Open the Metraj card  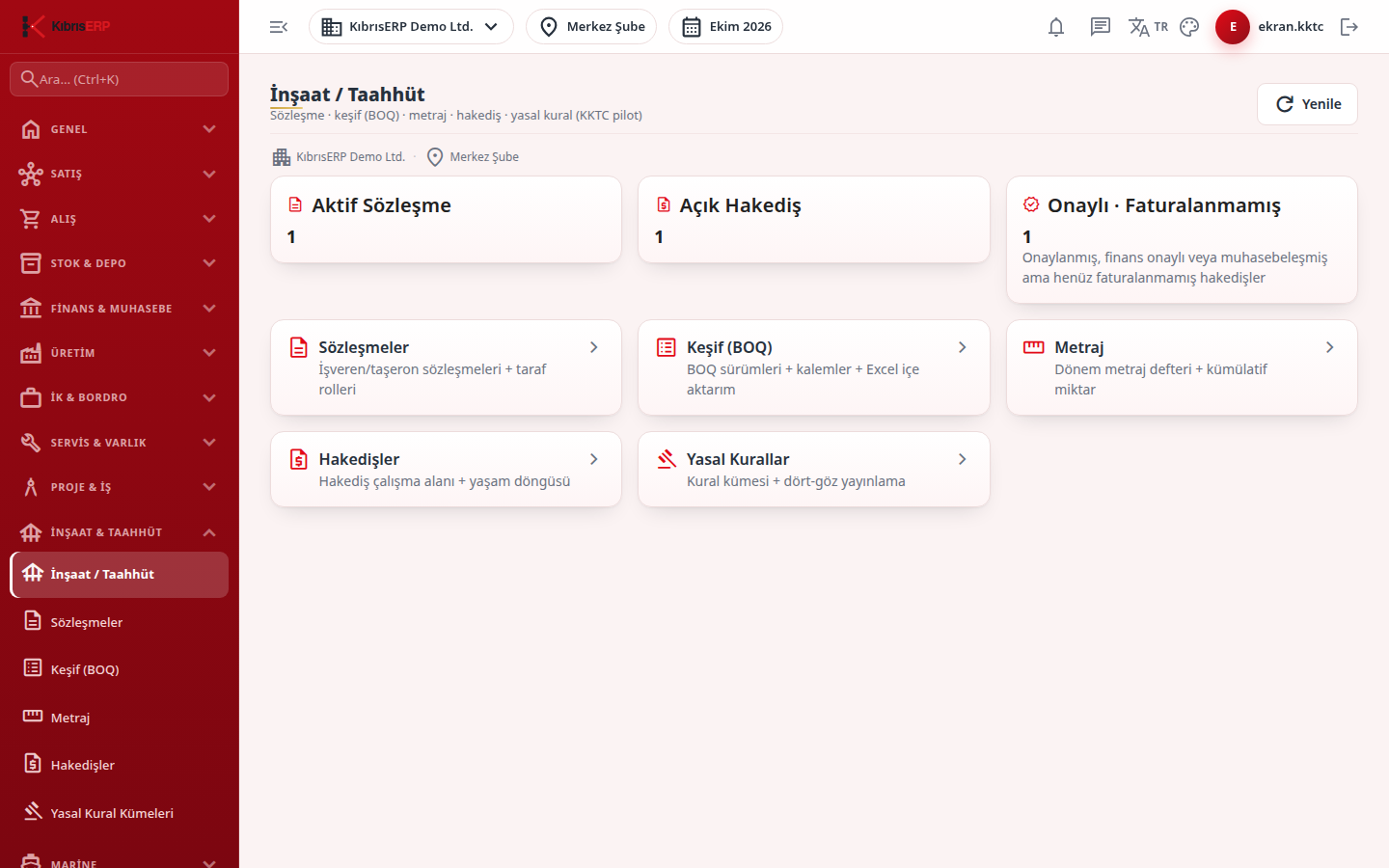(1182, 367)
